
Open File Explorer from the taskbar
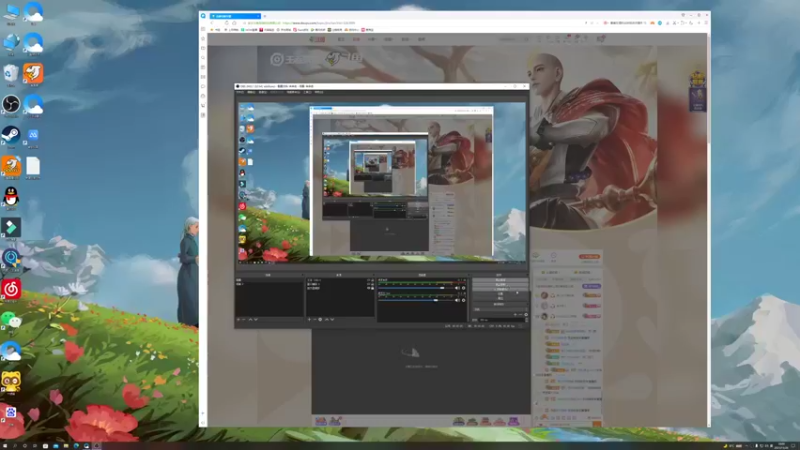[x=66, y=445]
